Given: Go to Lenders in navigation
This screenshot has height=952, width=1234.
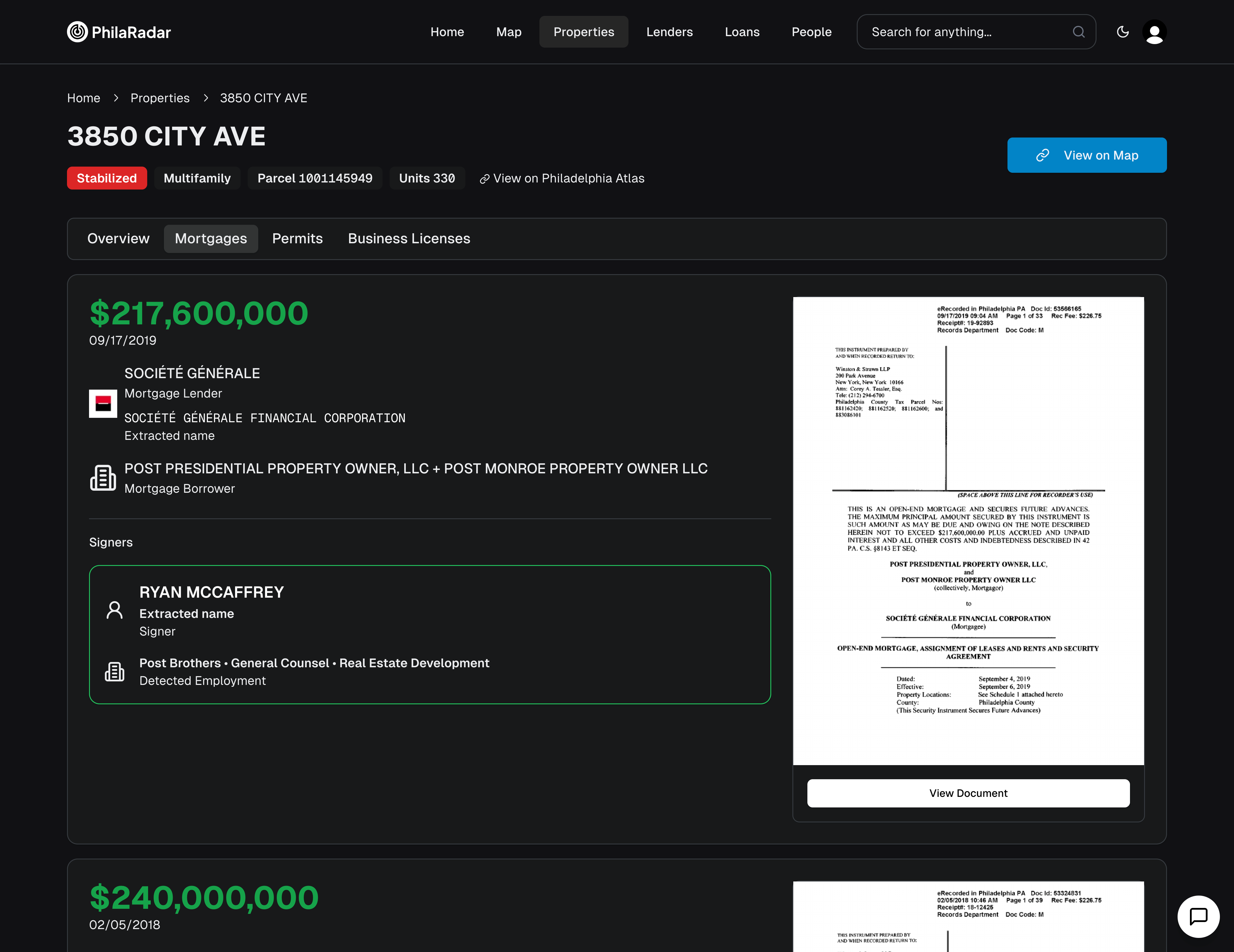Looking at the screenshot, I should coord(669,32).
